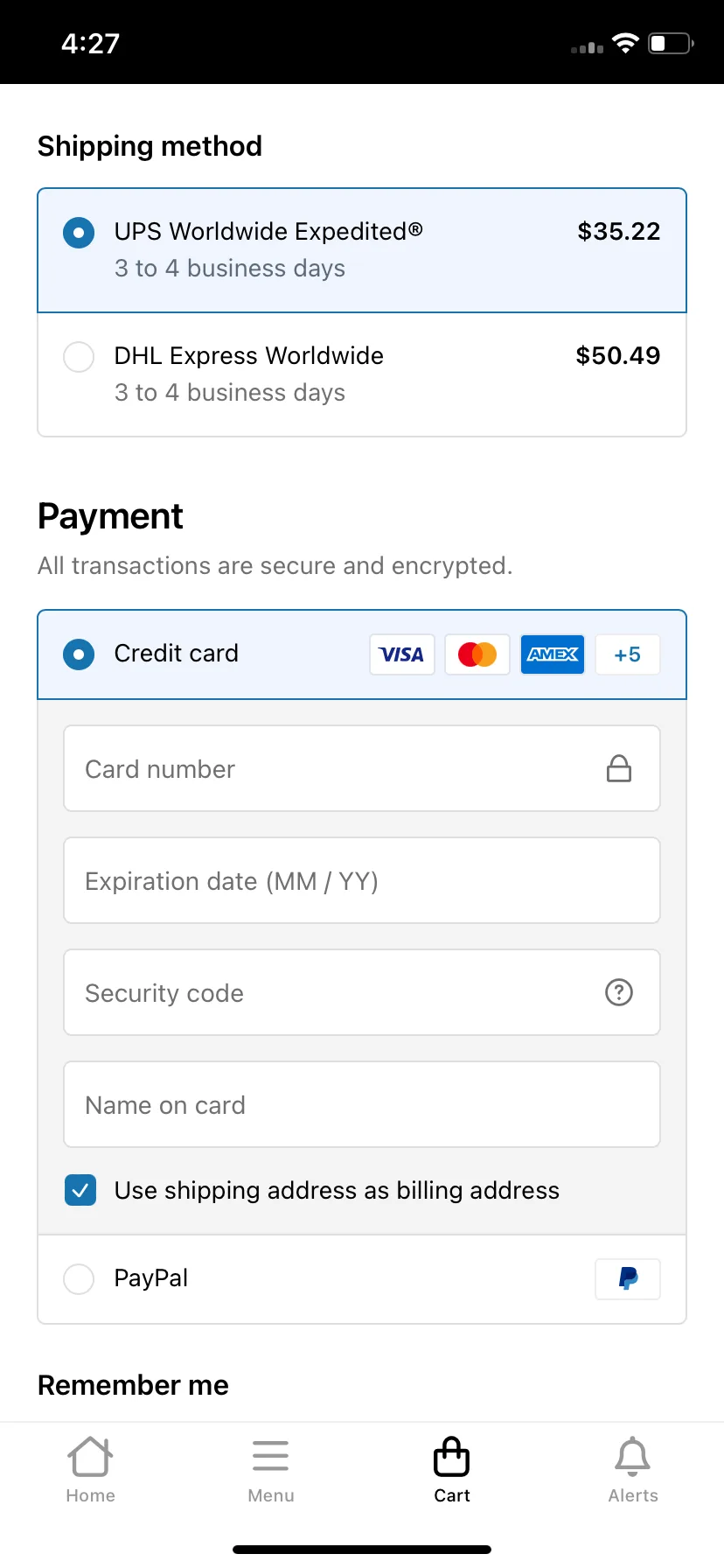Viewport: 724px width, 1568px height.
Task: Focus the Card number input field
Action: pyautogui.click(x=362, y=768)
